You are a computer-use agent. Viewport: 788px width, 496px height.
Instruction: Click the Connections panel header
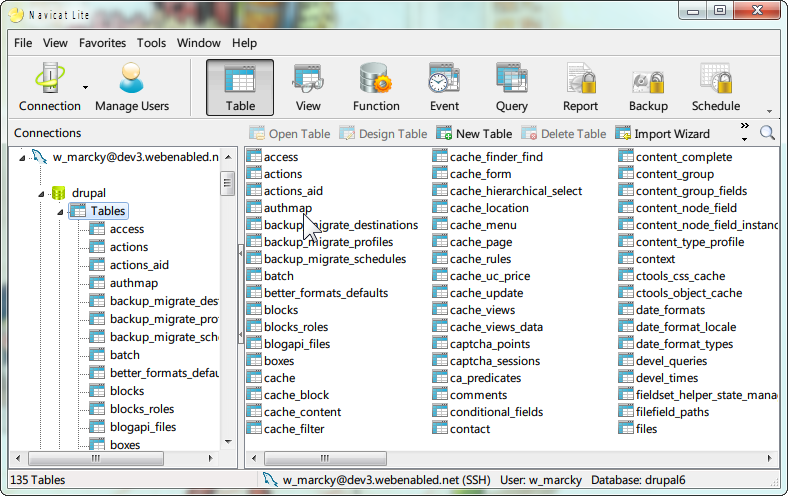tap(48, 133)
